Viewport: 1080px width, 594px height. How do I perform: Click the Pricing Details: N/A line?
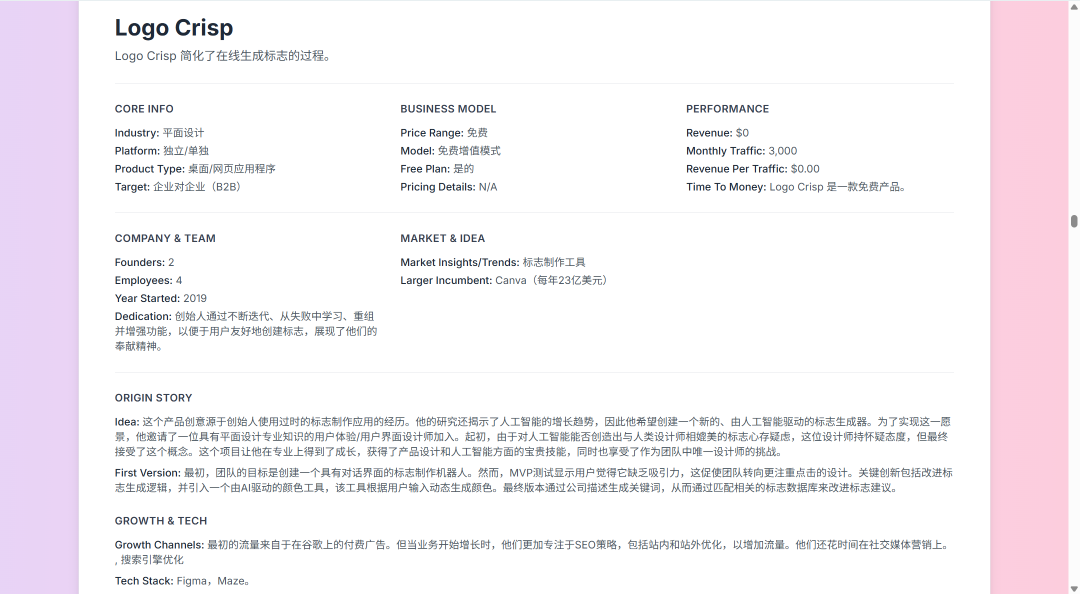[448, 187]
